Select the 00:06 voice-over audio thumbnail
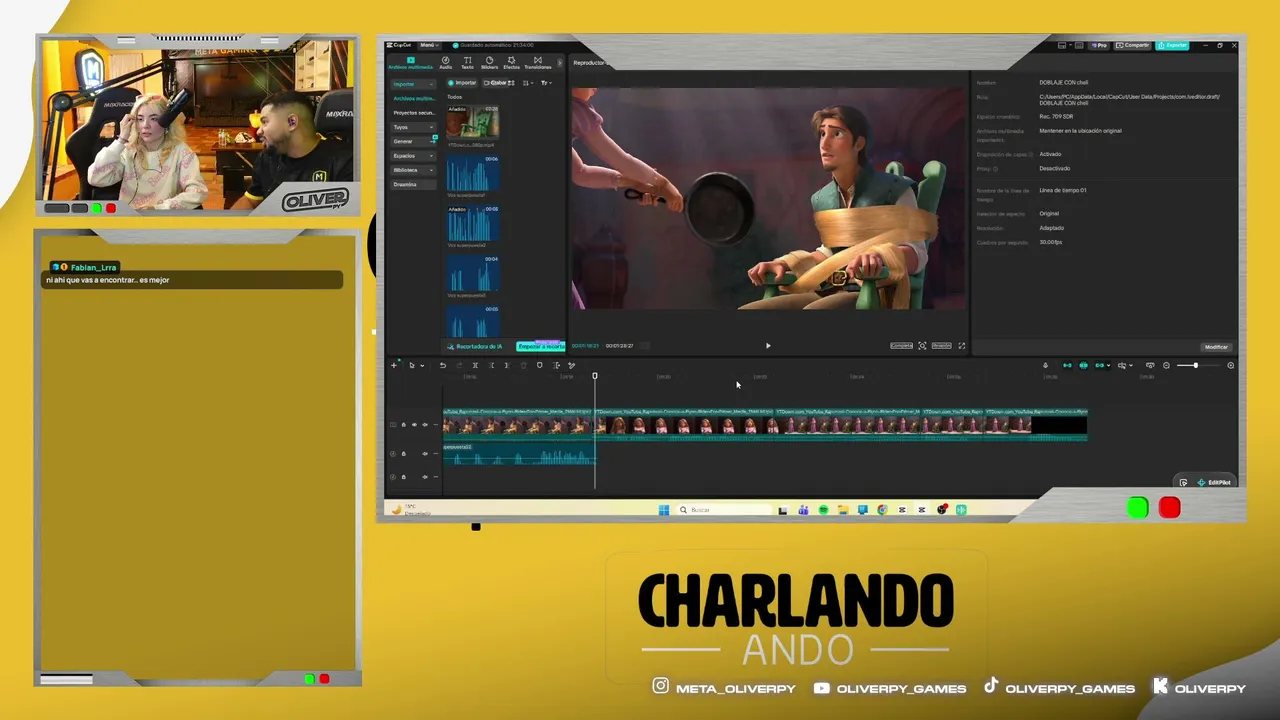Screen dimensions: 1280x720 (472, 173)
